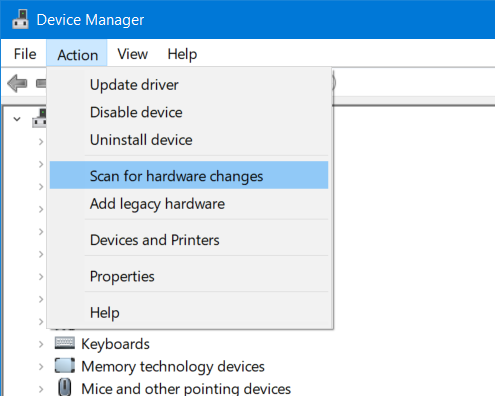The image size is (495, 396).
Task: Go back using the toolbar Back arrow
Action: (17, 83)
